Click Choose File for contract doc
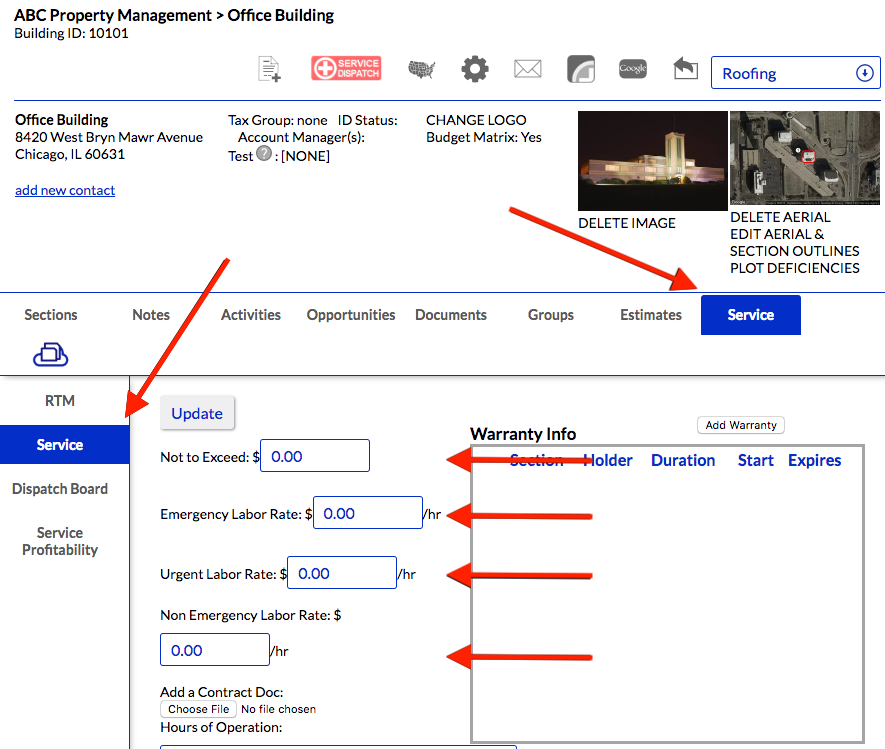Screen dimensions: 885x749 coord(198,709)
